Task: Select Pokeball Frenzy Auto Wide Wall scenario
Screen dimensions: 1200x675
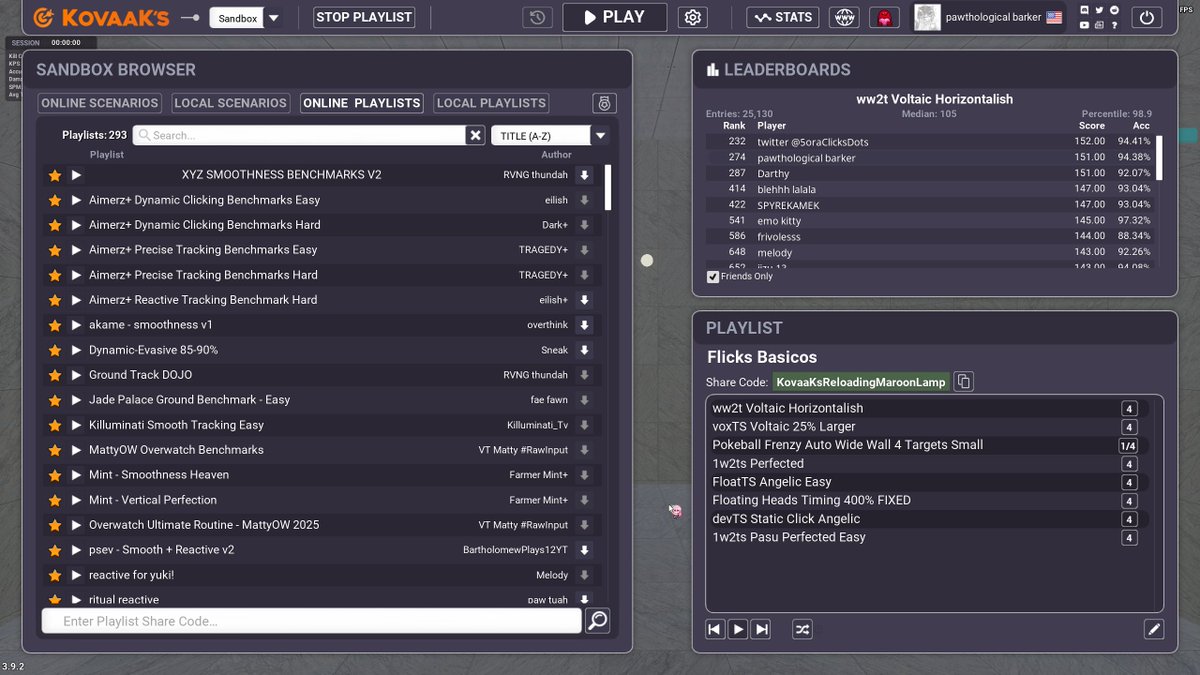Action: click(926, 445)
